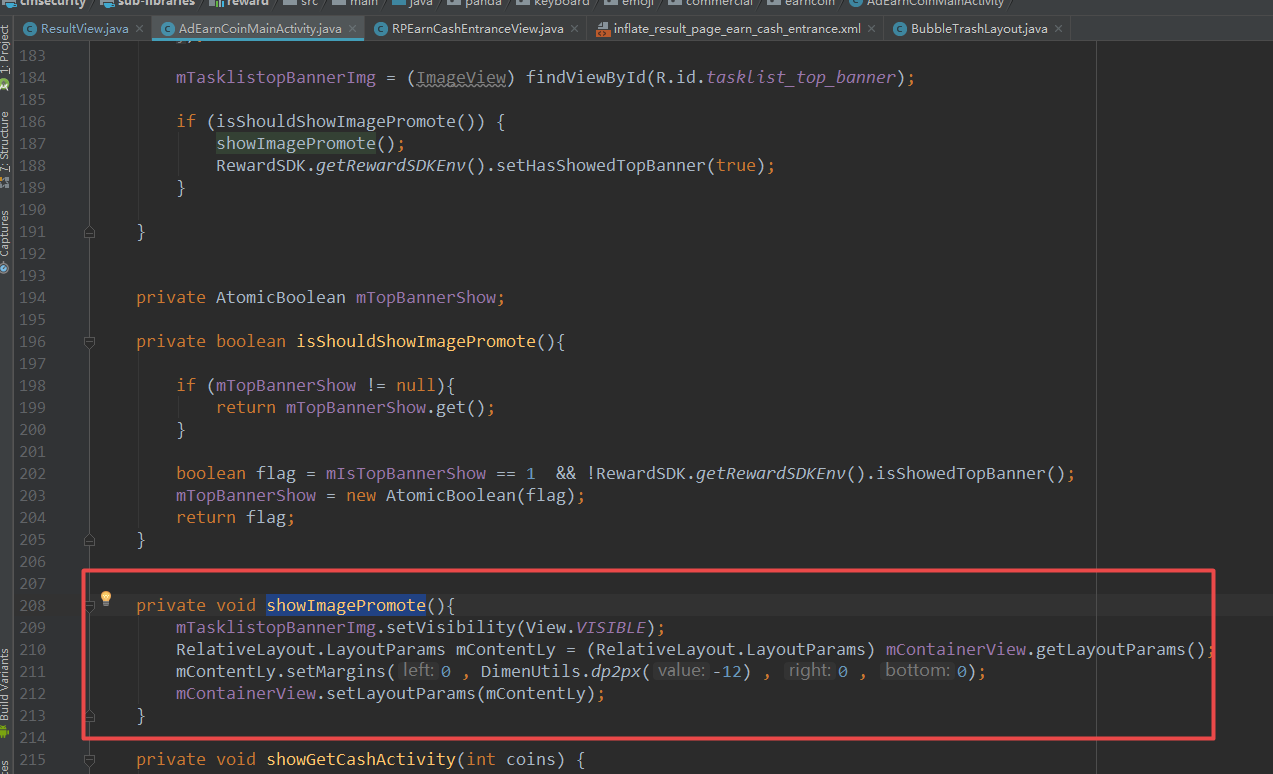
Task: Switch to the RPEarnCashEntranceView.java tab
Action: [x=477, y=29]
